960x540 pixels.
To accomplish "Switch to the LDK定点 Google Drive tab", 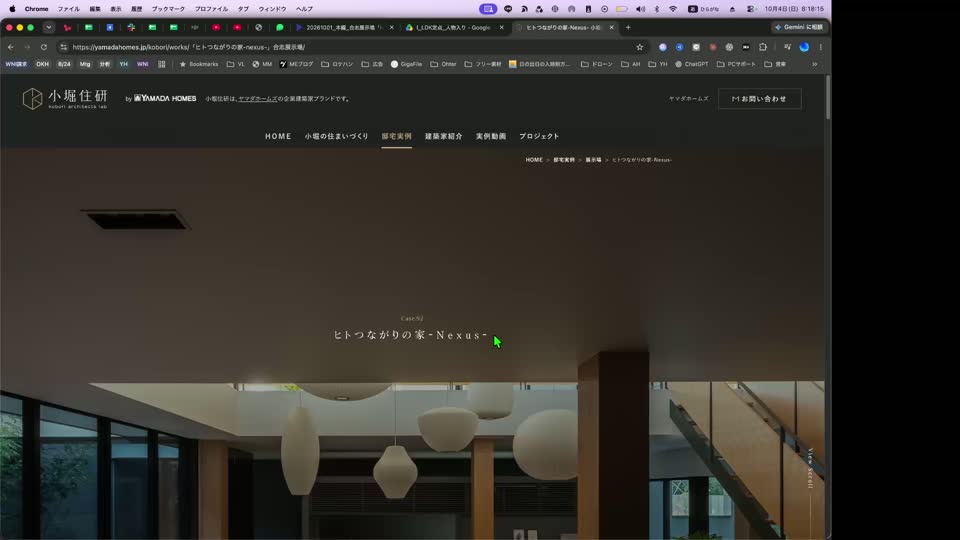I will click(x=453, y=28).
